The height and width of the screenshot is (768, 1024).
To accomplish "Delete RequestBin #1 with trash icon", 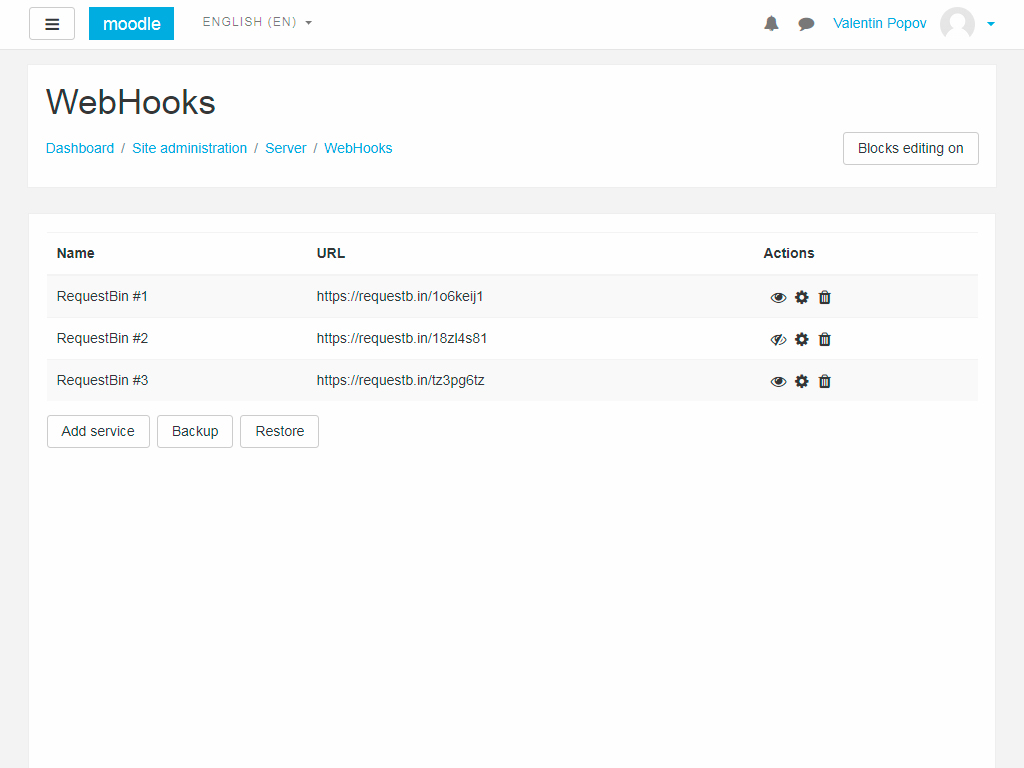I will tap(824, 297).
